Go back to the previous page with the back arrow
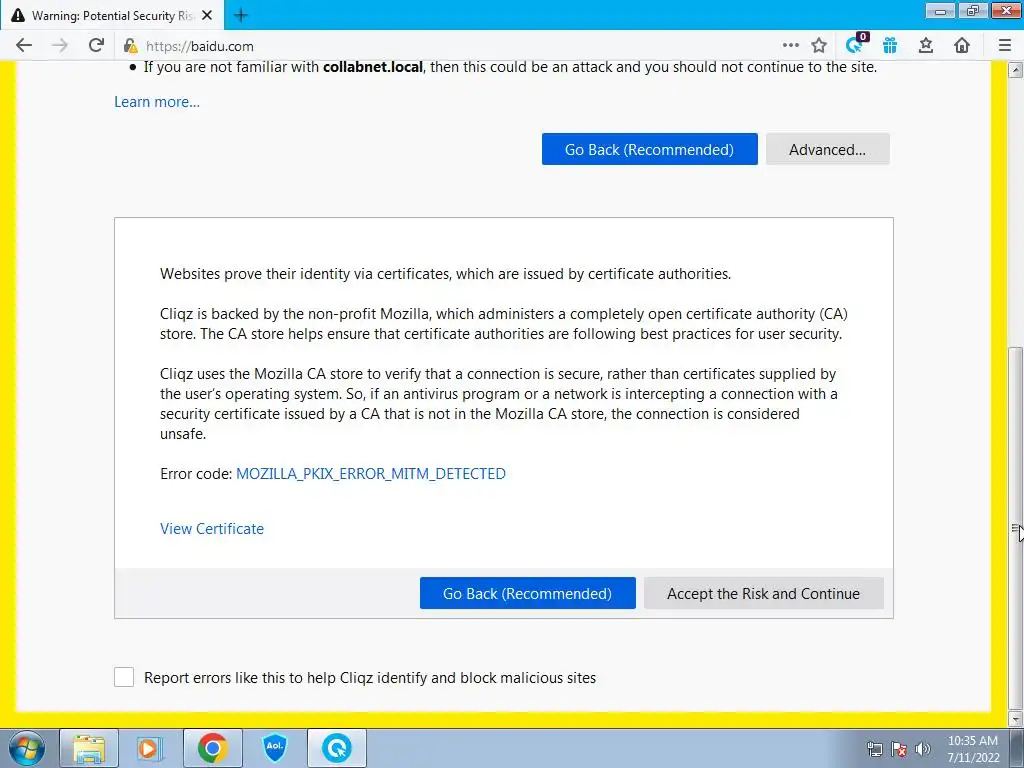Image resolution: width=1024 pixels, height=768 pixels. click(24, 45)
